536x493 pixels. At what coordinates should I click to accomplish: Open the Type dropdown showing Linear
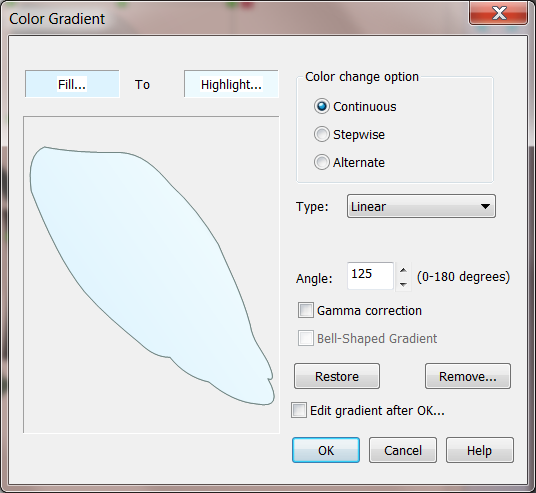(421, 206)
